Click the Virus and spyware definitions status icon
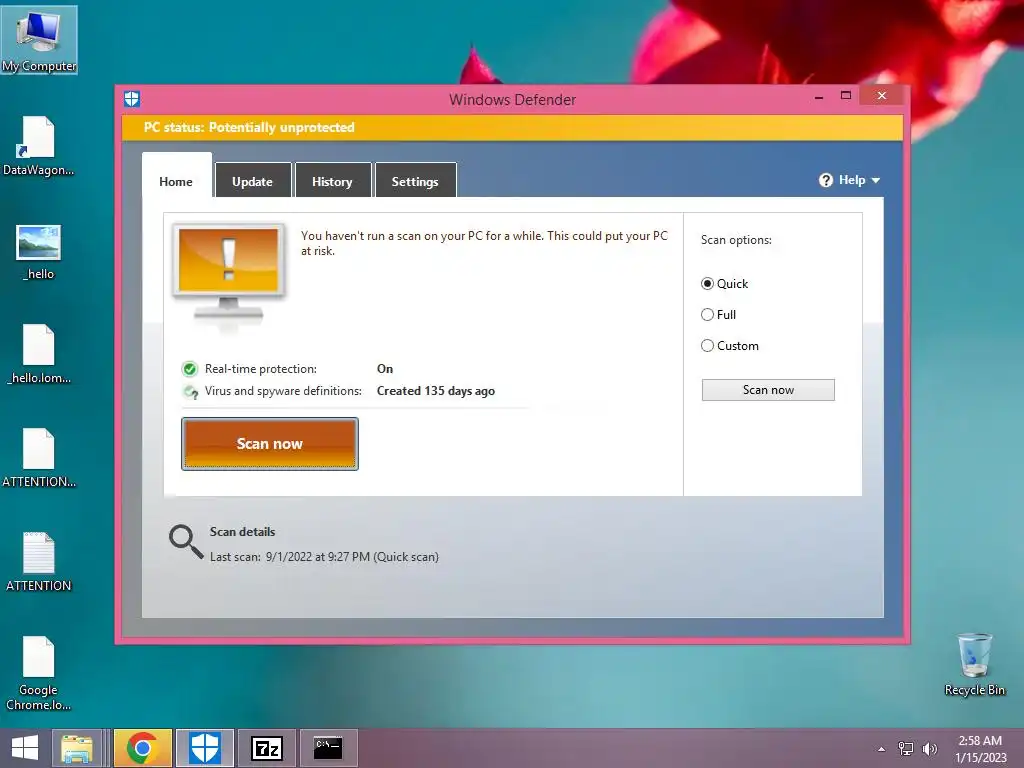The width and height of the screenshot is (1024, 768). pyautogui.click(x=190, y=391)
